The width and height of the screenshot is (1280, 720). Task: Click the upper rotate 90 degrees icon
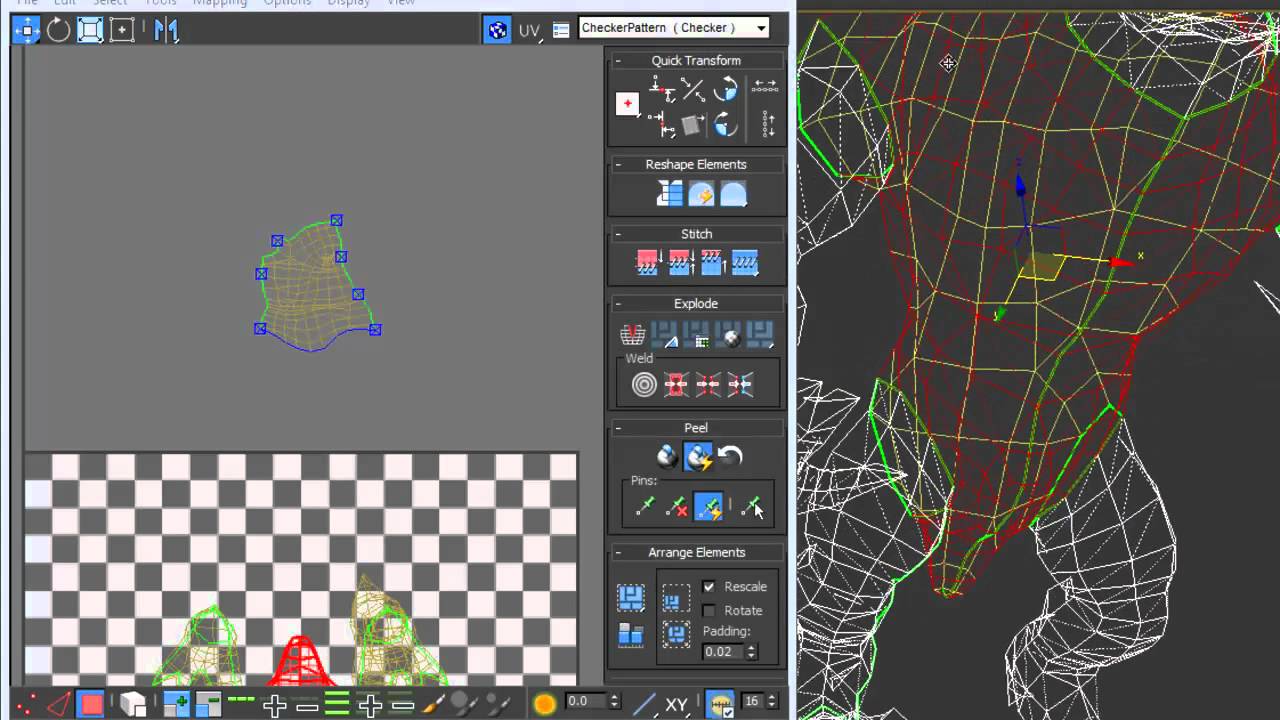[726, 90]
